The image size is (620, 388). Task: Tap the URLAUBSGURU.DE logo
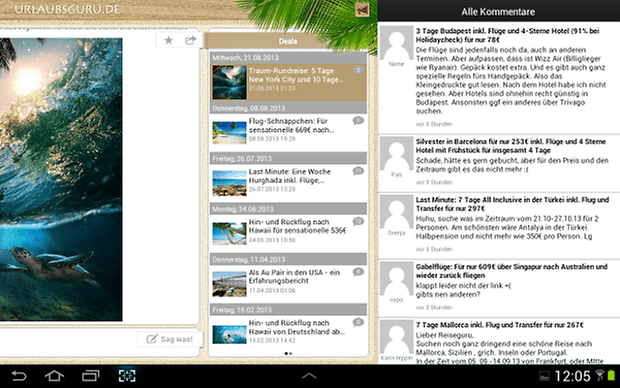(x=67, y=9)
